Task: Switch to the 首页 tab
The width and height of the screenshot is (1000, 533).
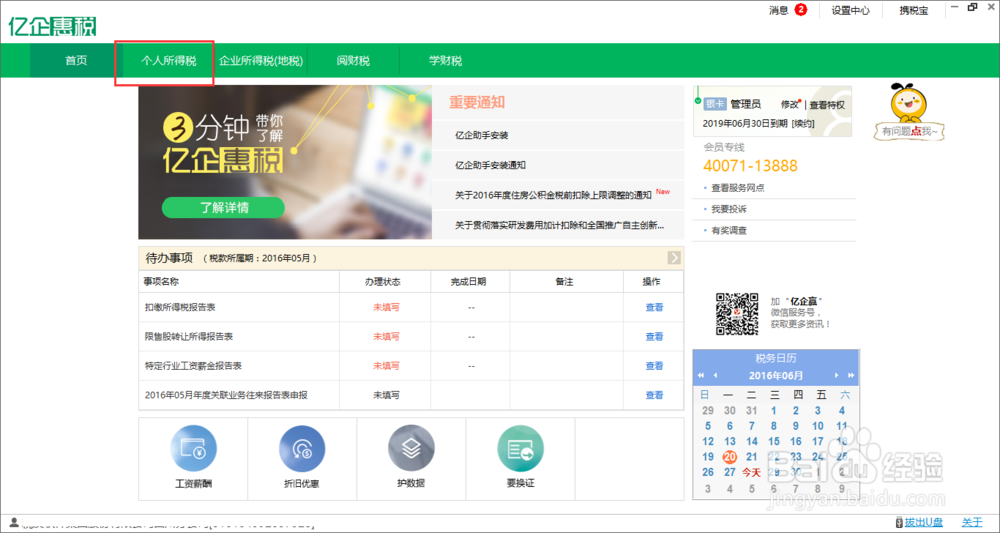Action: click(76, 61)
